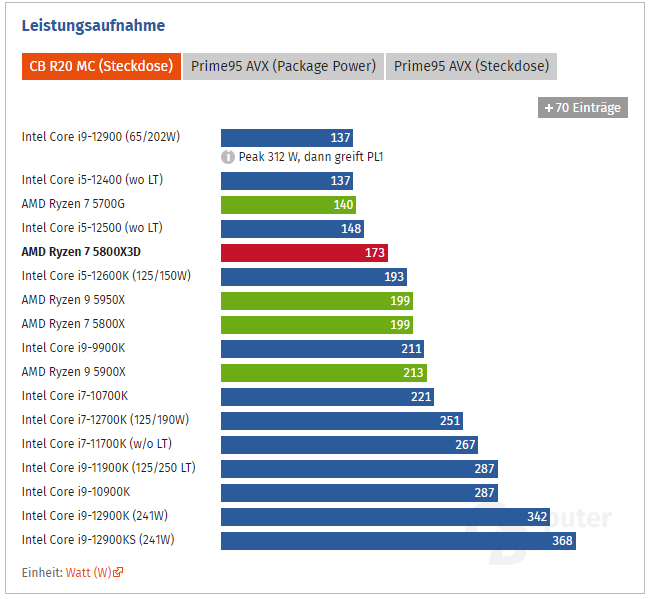Screen dimensions: 651x599
Task: Select the CB R20 MC (Steckdose) tab
Action: click(101, 66)
